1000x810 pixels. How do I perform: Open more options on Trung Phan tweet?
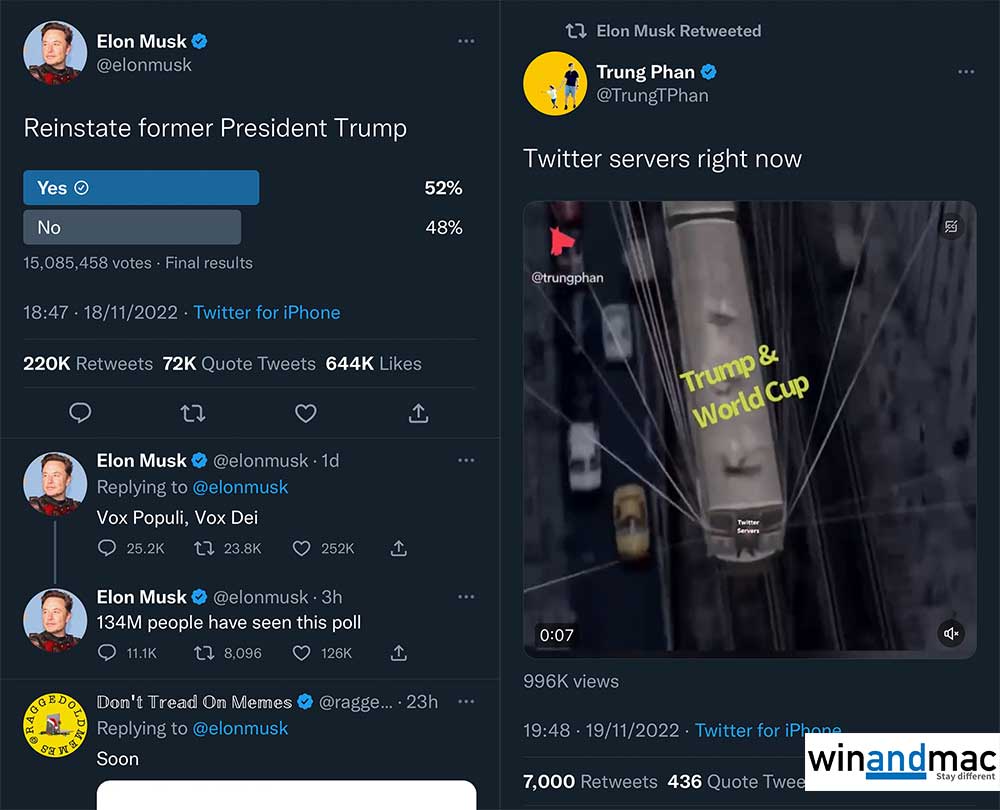click(x=965, y=72)
